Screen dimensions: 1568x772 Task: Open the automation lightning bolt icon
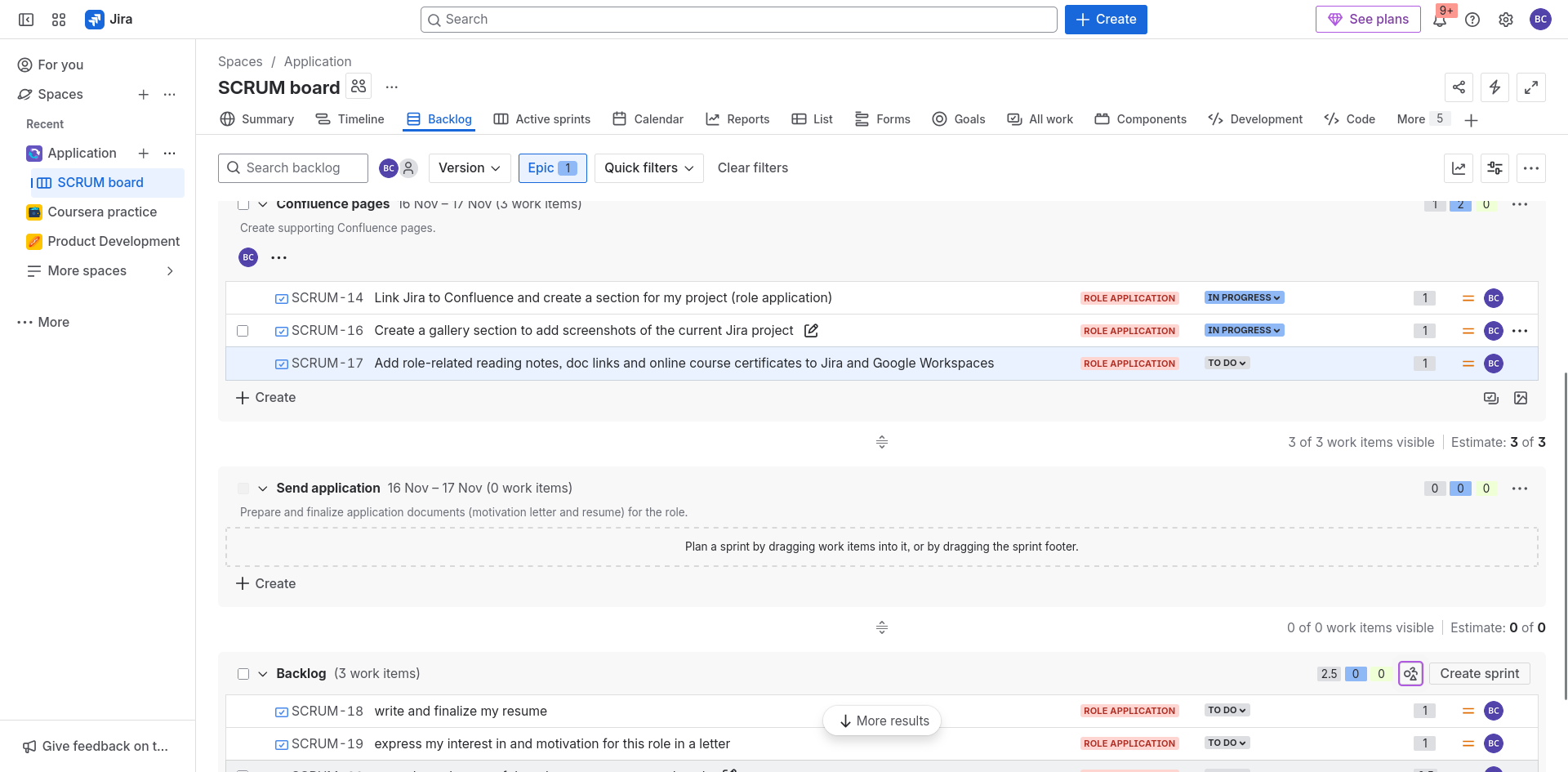tap(1494, 87)
